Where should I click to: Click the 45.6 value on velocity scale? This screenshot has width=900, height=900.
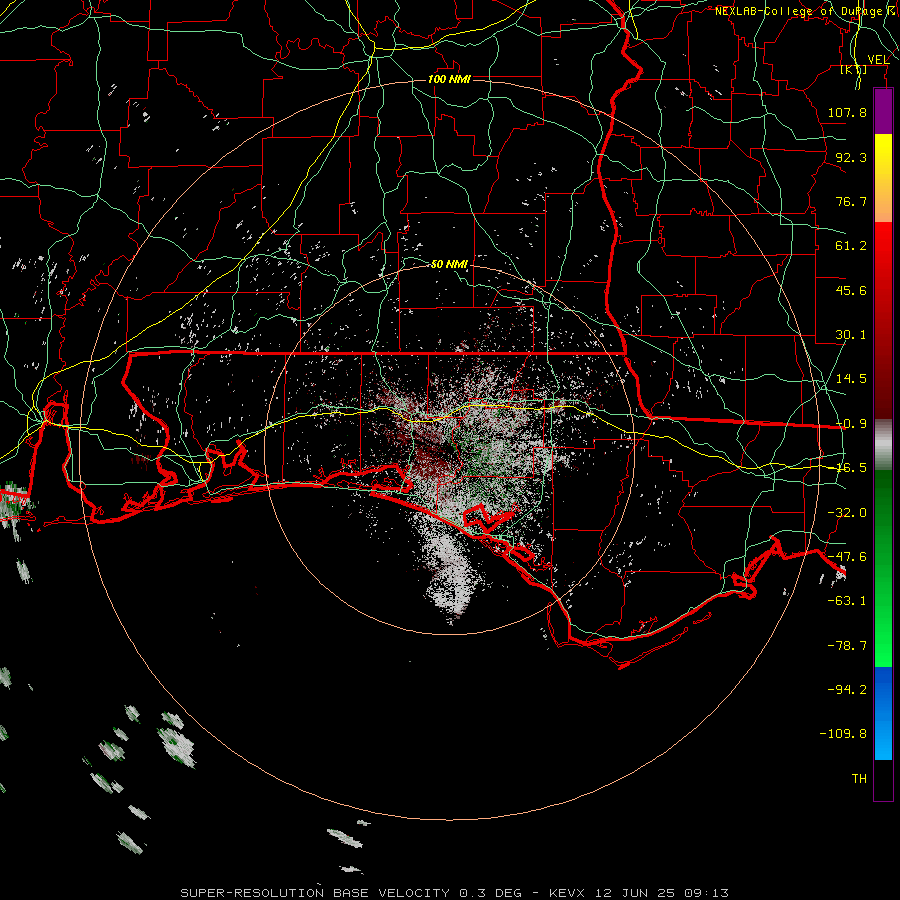(851, 290)
